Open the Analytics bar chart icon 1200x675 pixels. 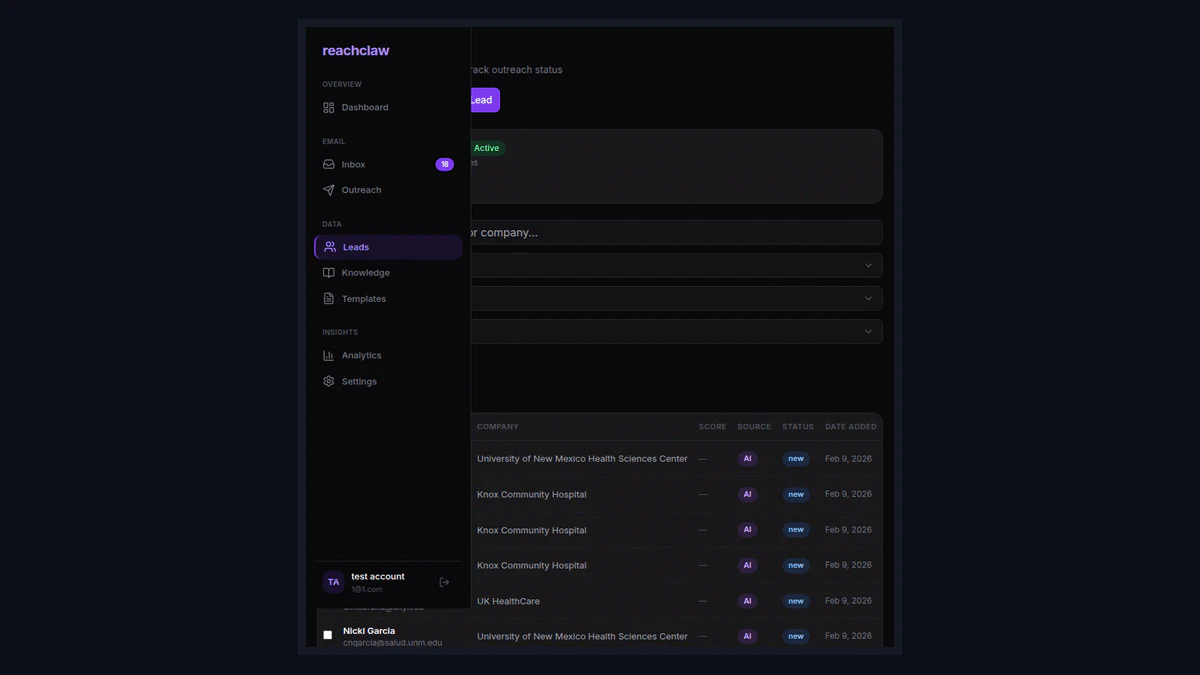(329, 356)
